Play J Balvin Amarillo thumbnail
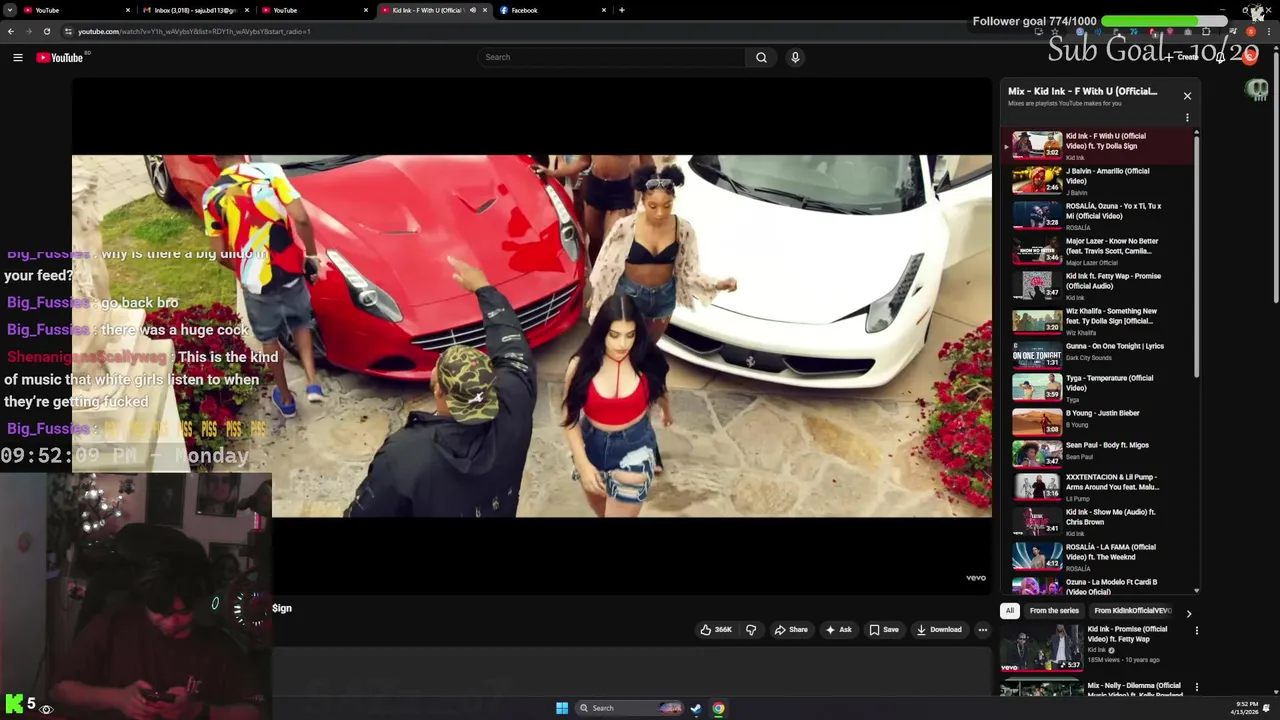 click(1037, 180)
